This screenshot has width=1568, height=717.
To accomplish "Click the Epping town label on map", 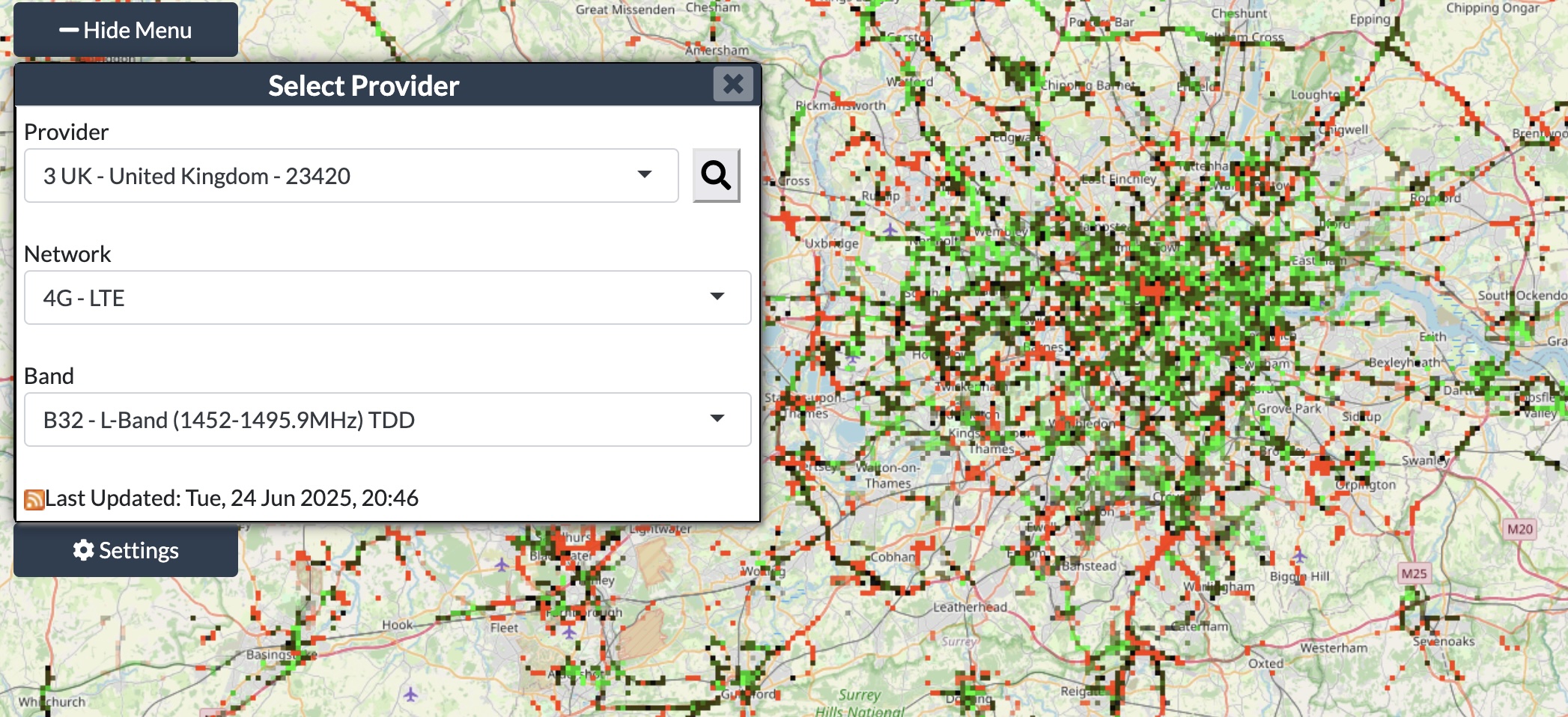I will tap(1370, 19).
